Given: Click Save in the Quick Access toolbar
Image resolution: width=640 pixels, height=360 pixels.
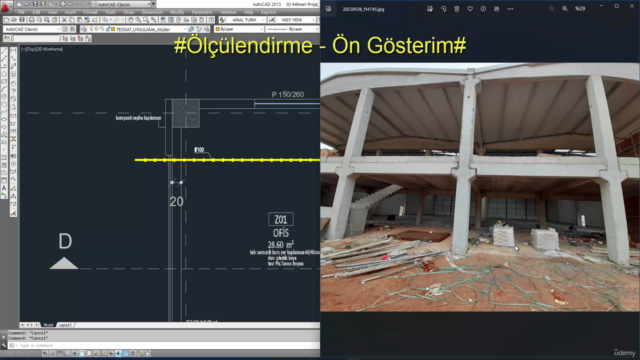Looking at the screenshot, I should coord(36,4).
